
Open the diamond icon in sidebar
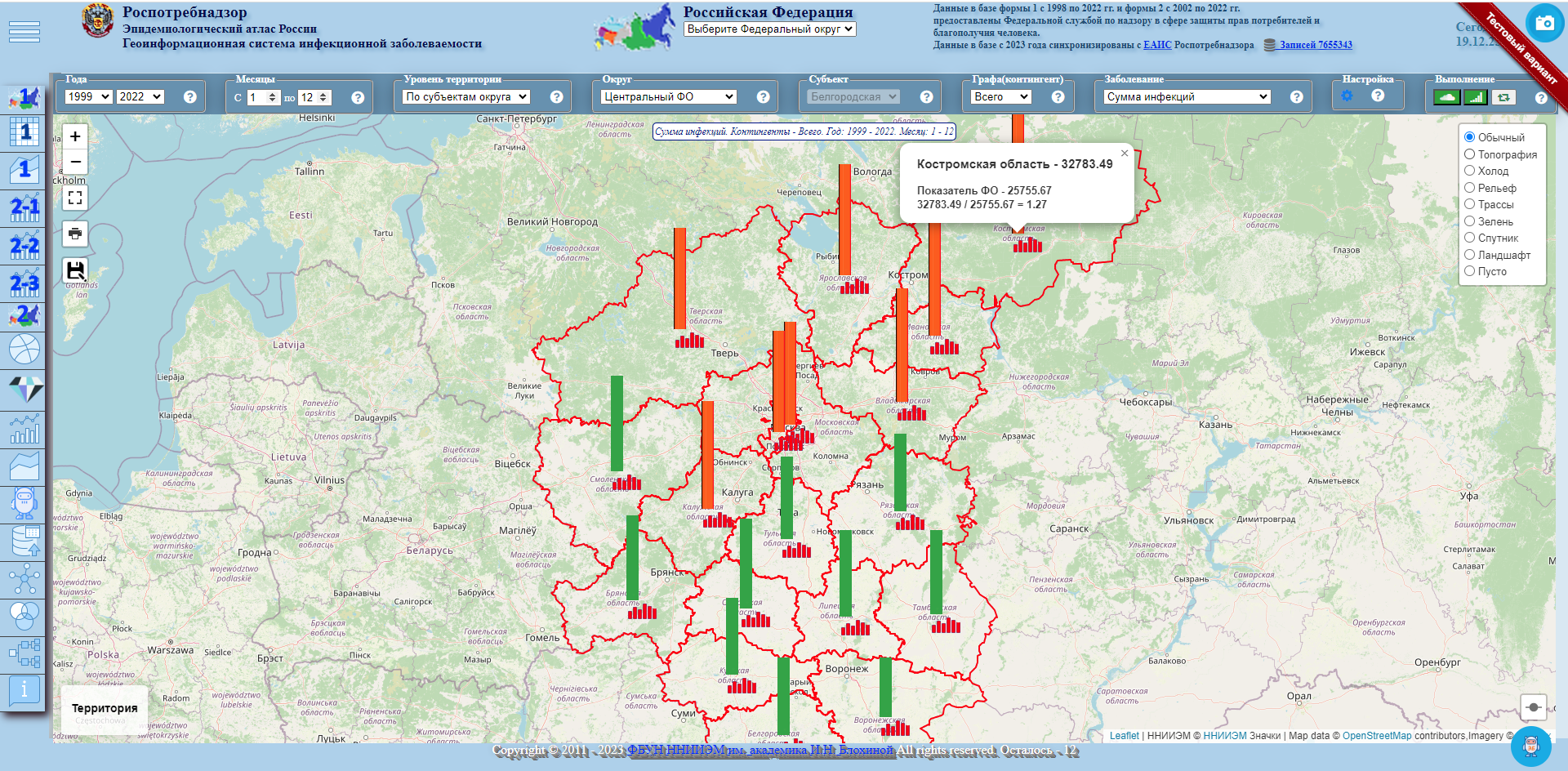[24, 389]
